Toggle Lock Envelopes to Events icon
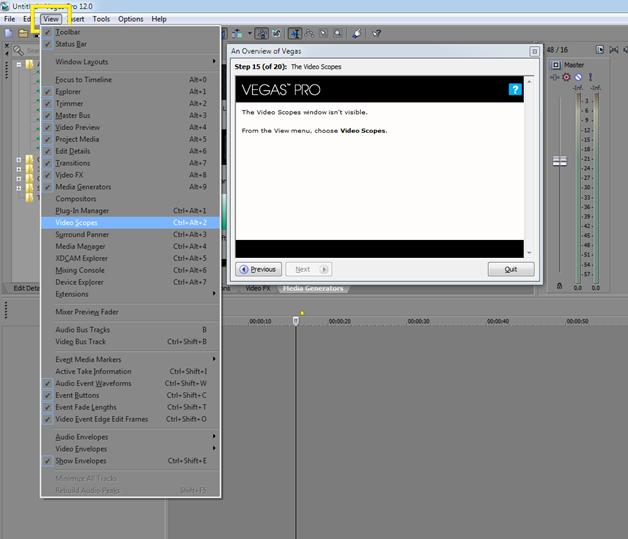 pos(262,34)
